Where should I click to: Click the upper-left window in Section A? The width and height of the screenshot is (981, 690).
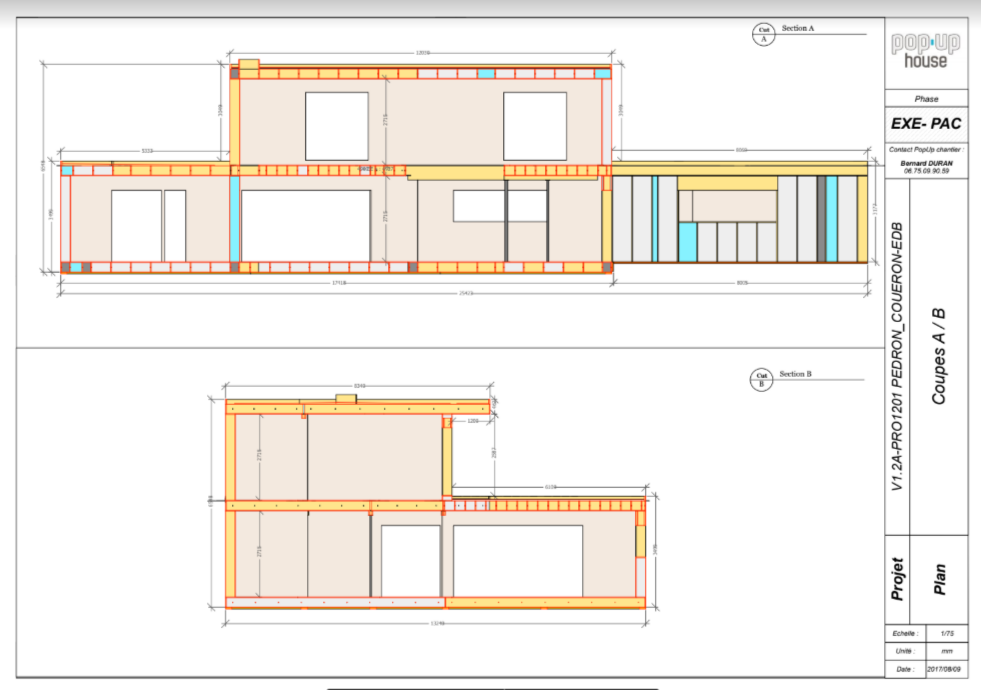(x=337, y=126)
